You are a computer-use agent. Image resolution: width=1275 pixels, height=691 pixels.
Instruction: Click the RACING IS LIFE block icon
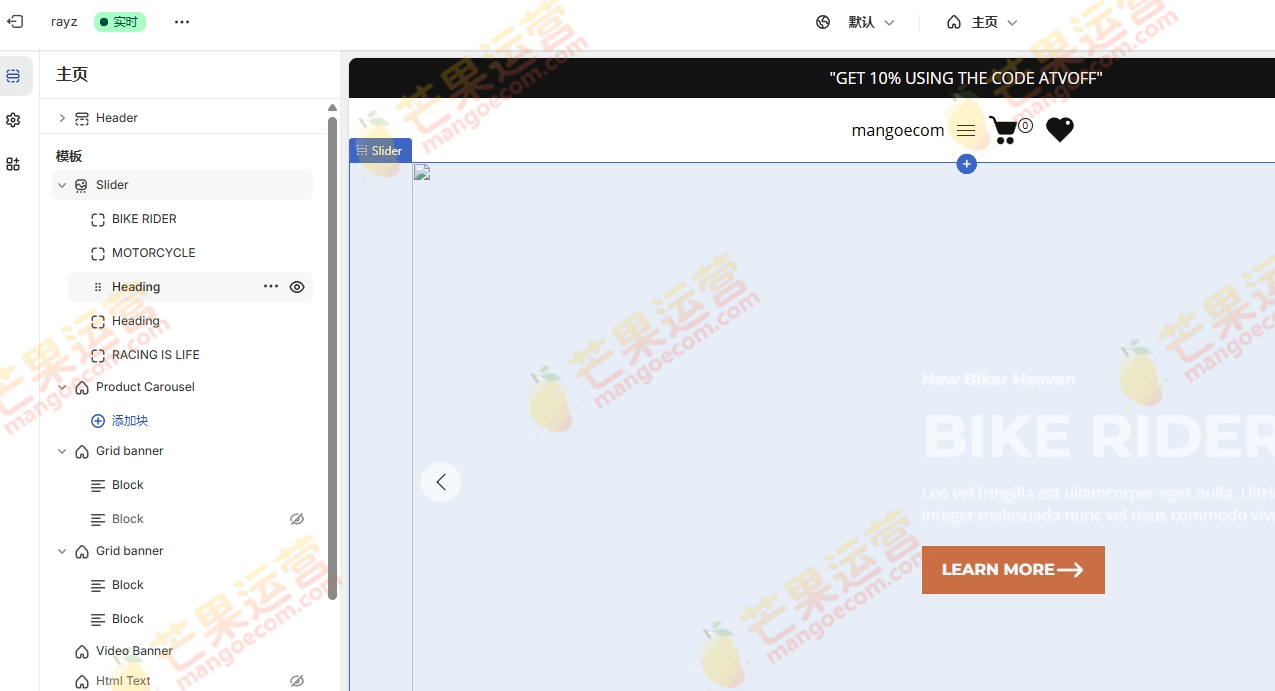pos(98,355)
